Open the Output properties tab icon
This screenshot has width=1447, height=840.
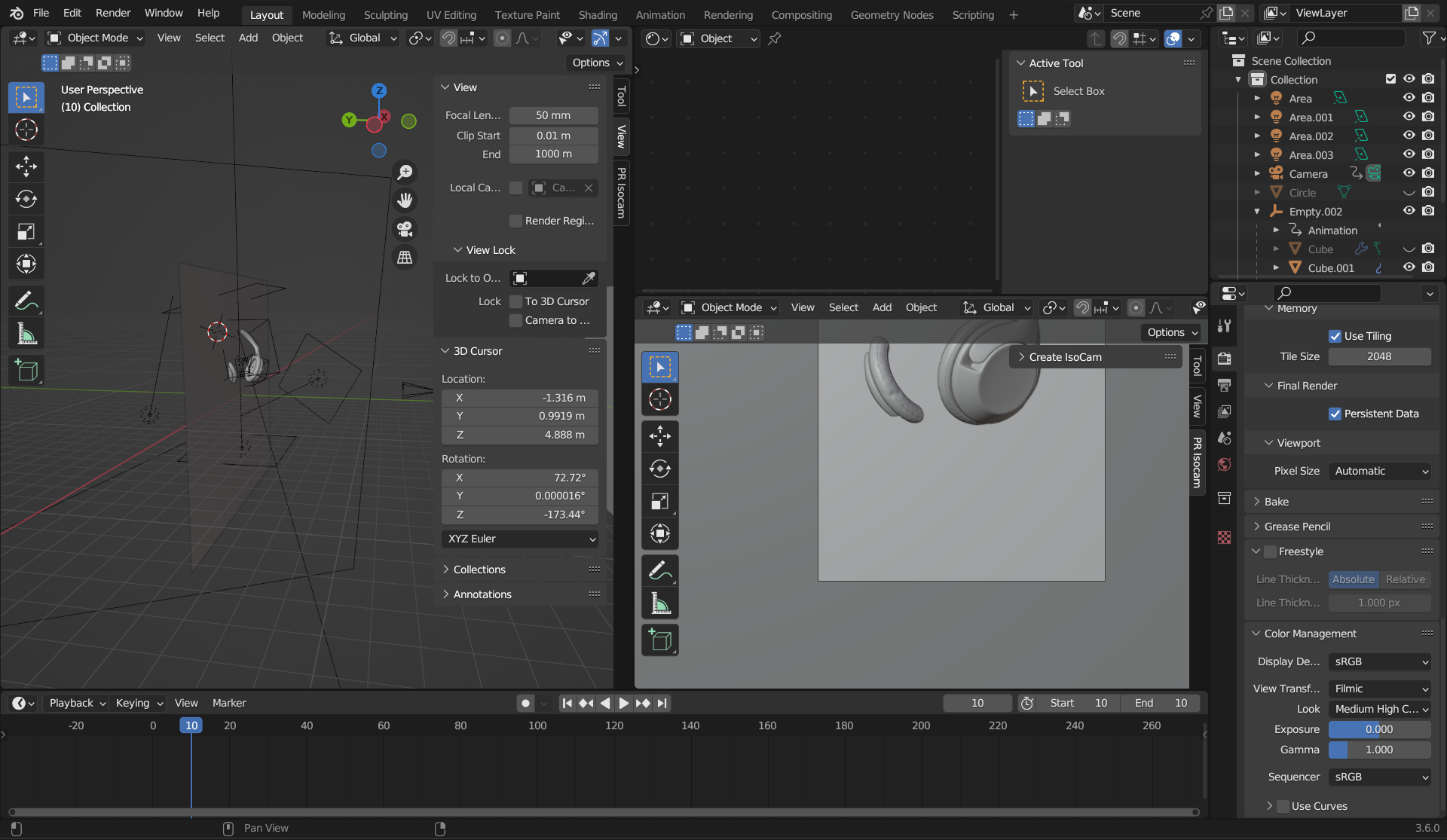(1225, 385)
